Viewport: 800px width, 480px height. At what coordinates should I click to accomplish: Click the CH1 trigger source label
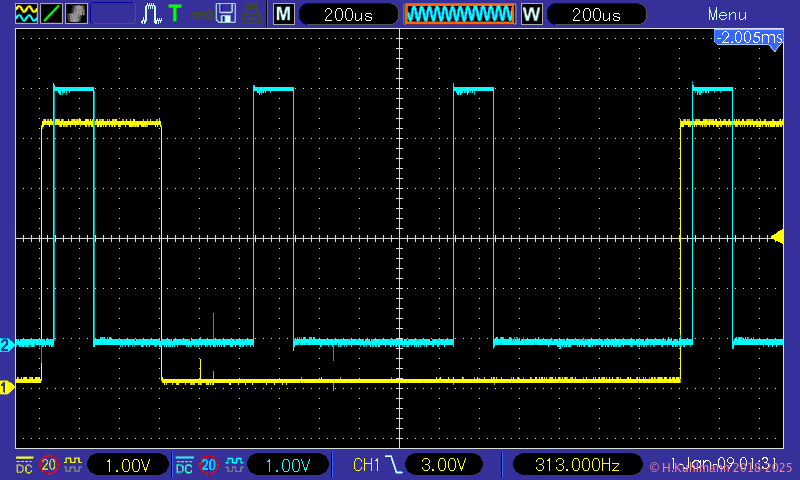(366, 465)
